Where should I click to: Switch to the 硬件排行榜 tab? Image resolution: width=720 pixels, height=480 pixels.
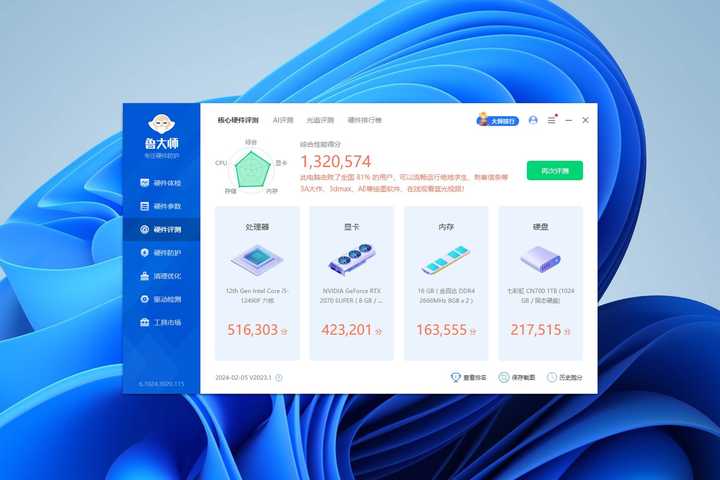point(365,120)
